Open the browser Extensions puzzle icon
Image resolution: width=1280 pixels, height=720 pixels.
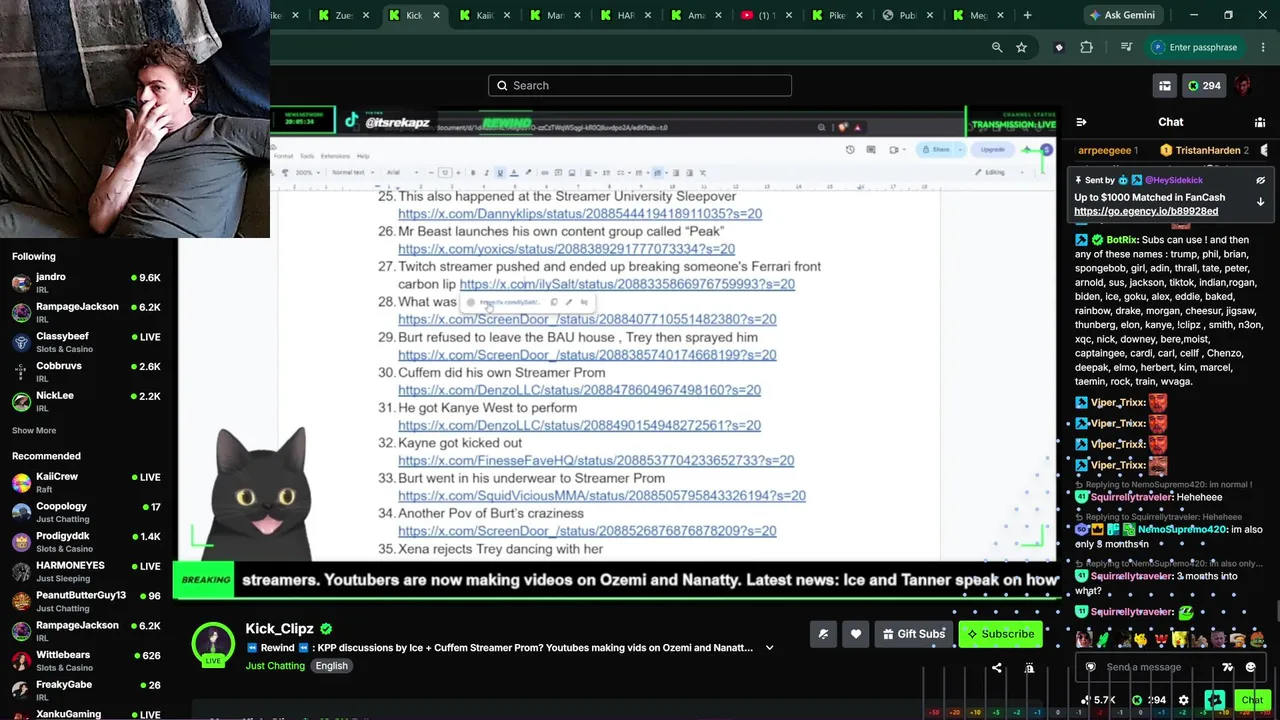(x=1087, y=47)
